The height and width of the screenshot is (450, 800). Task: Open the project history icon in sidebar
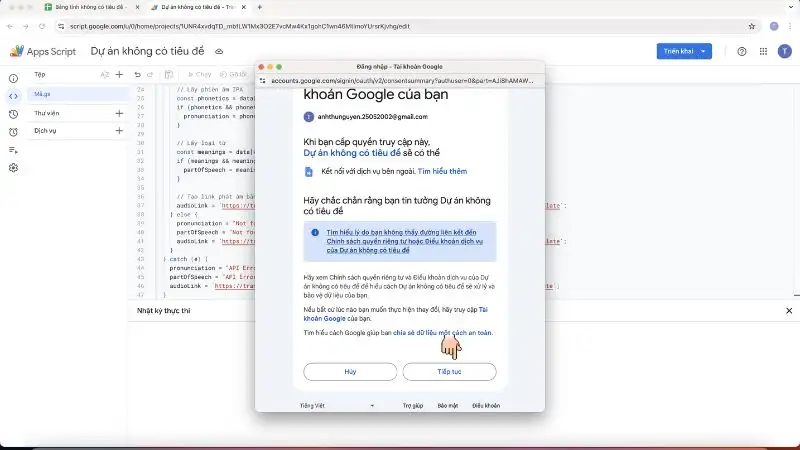13,114
